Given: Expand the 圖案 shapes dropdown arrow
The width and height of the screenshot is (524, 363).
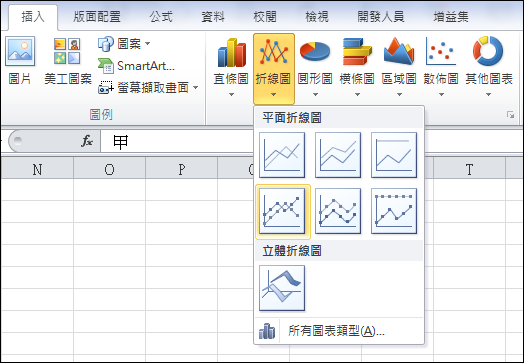Looking at the screenshot, I should [x=147, y=43].
